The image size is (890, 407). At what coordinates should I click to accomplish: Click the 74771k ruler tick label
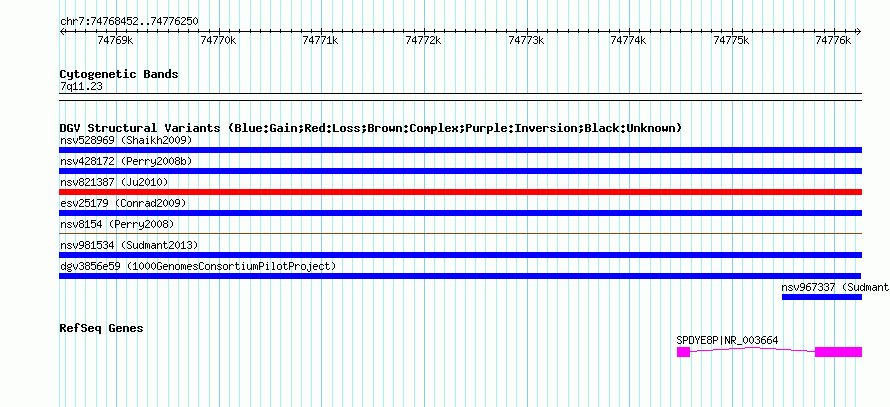coord(321,40)
